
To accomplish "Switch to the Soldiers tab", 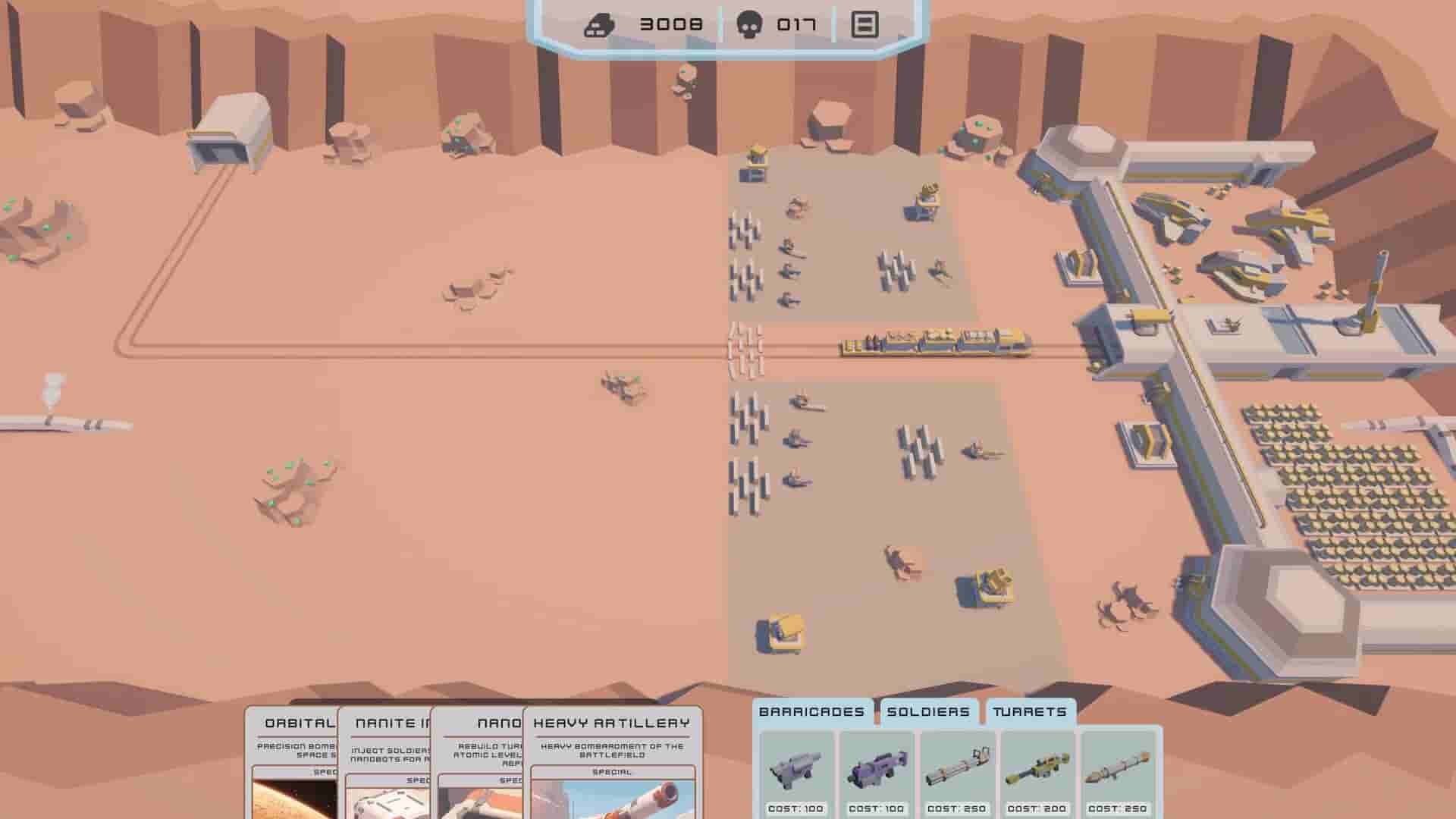I will tap(927, 711).
